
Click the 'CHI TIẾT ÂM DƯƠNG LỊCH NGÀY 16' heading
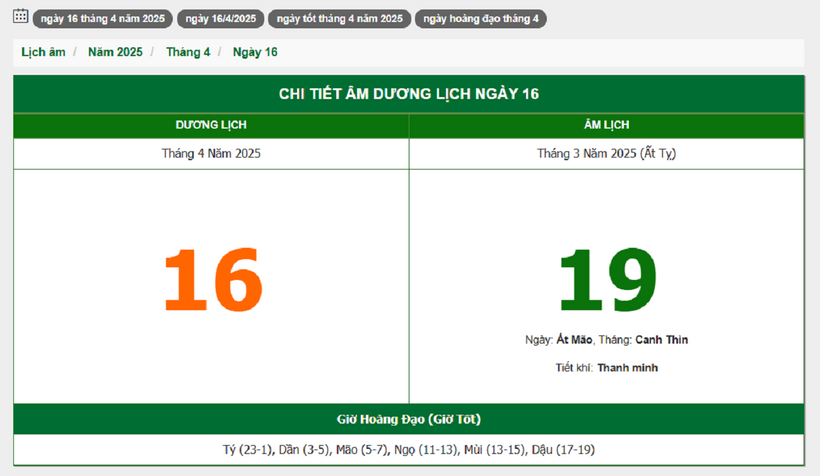pos(409,94)
